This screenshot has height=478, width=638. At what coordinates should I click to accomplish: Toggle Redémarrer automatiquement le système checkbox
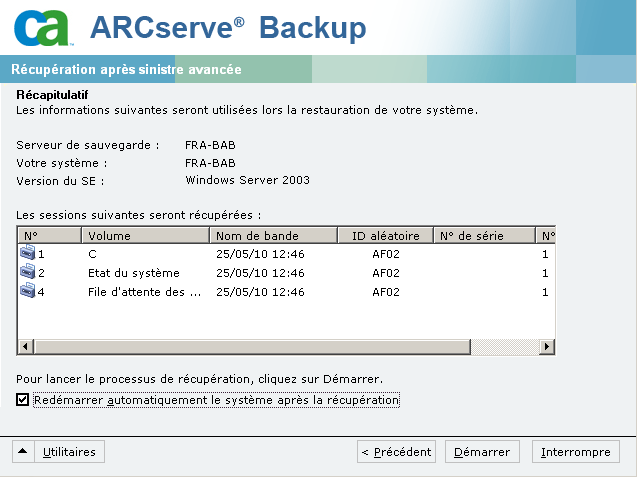(x=23, y=400)
